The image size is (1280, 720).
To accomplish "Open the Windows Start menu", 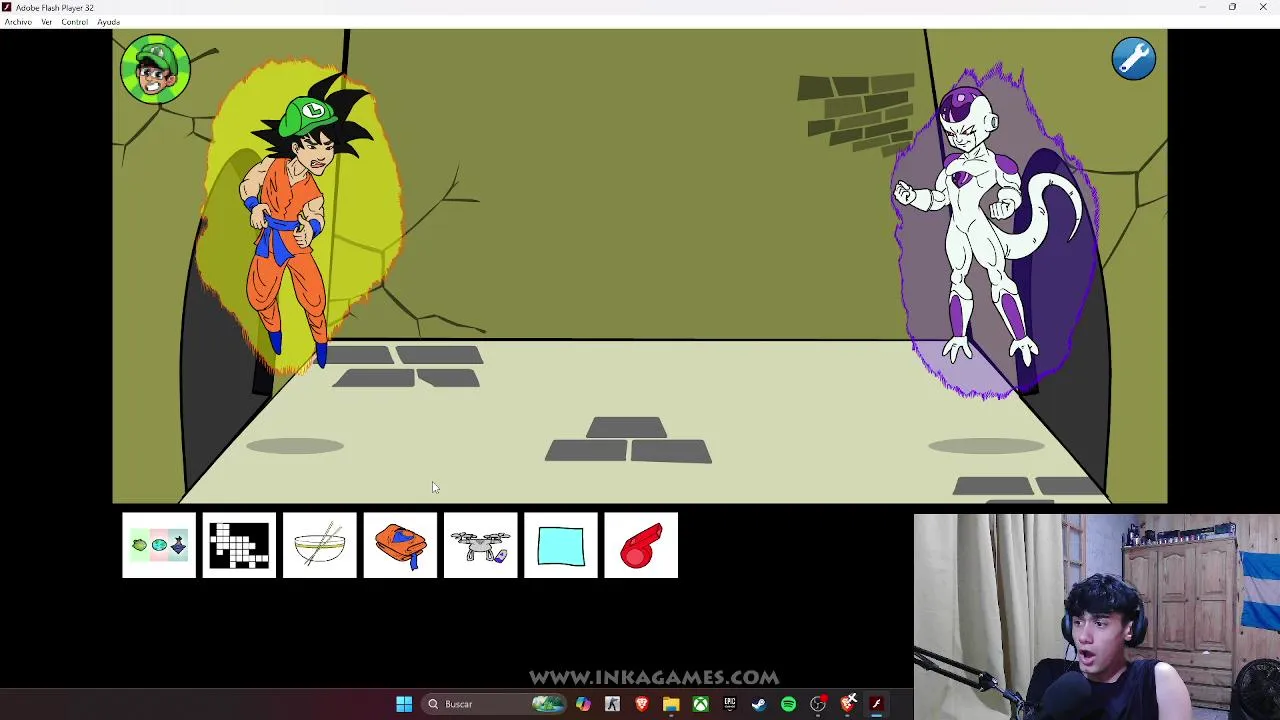I will click(404, 704).
